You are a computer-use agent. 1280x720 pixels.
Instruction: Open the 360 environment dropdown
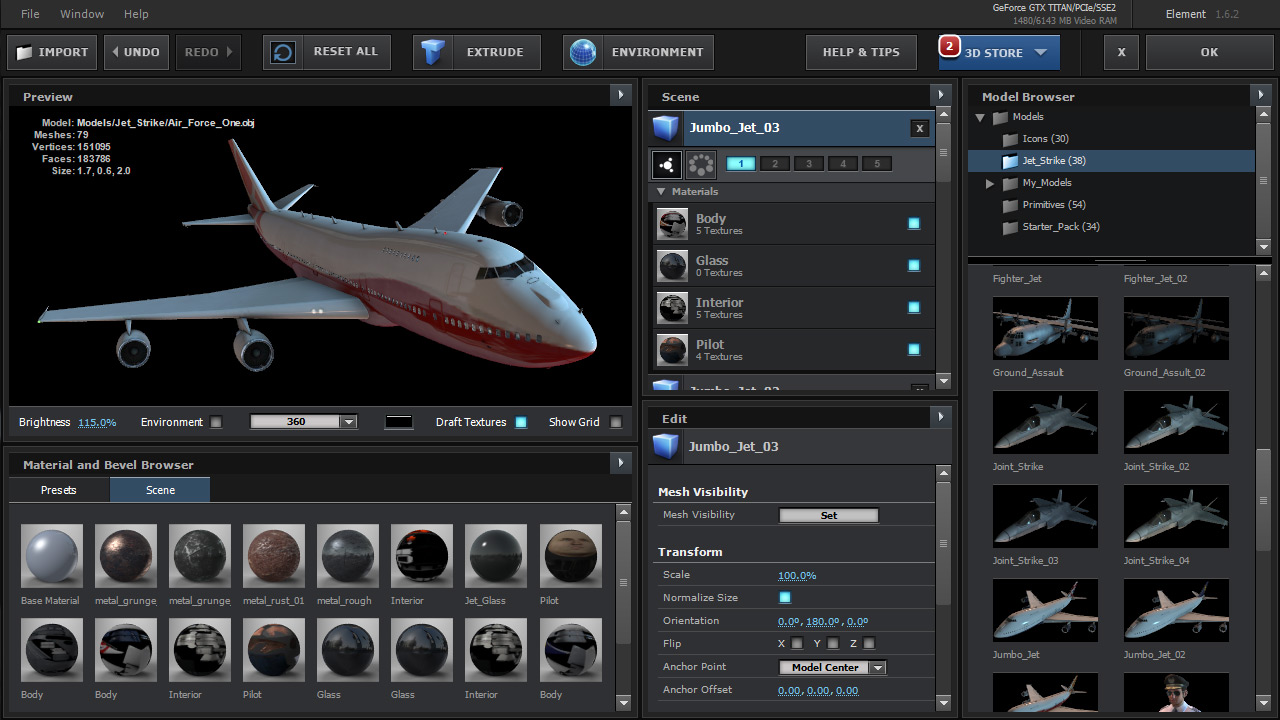click(303, 422)
